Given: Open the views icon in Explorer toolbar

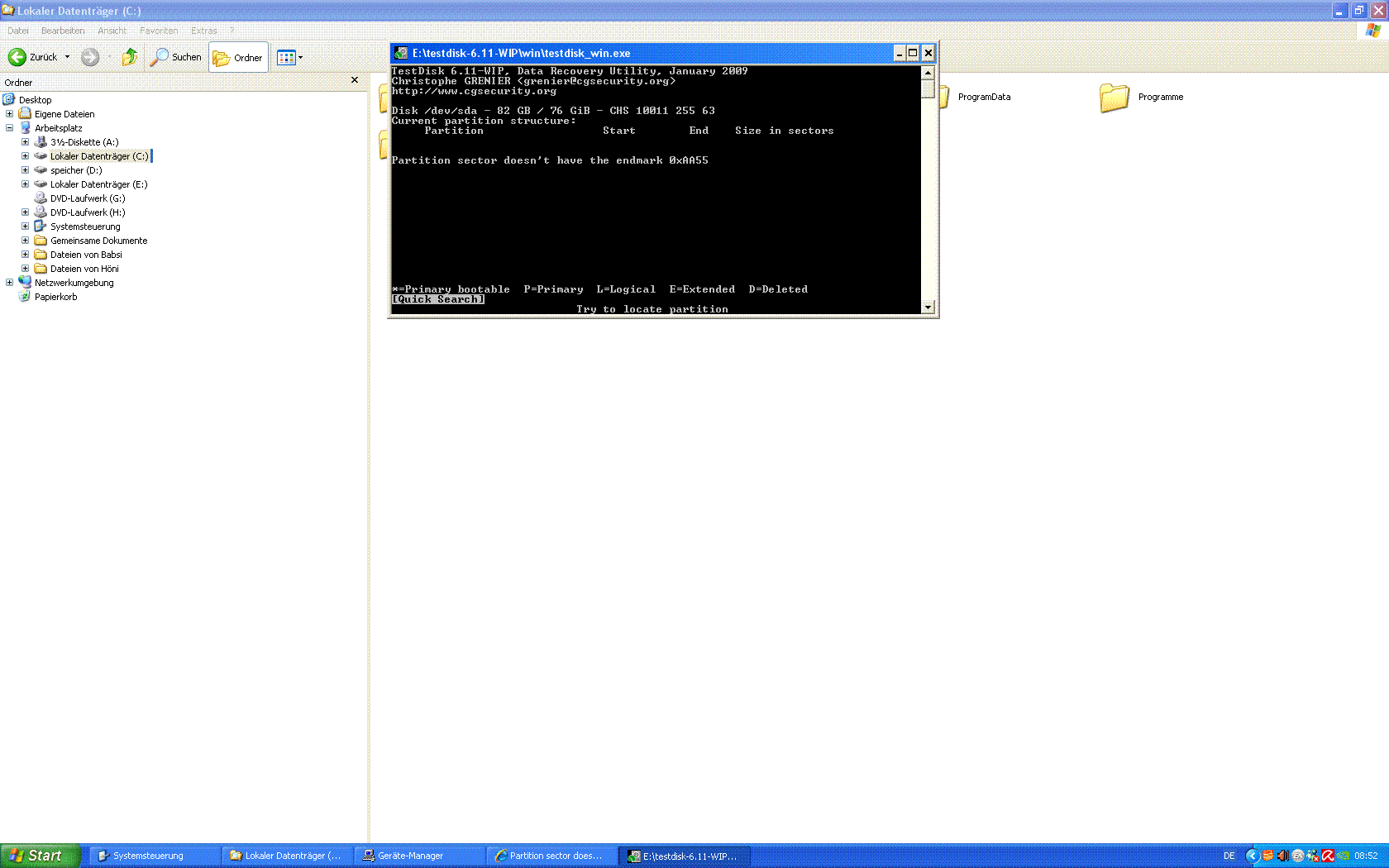Looking at the screenshot, I should pos(286,57).
